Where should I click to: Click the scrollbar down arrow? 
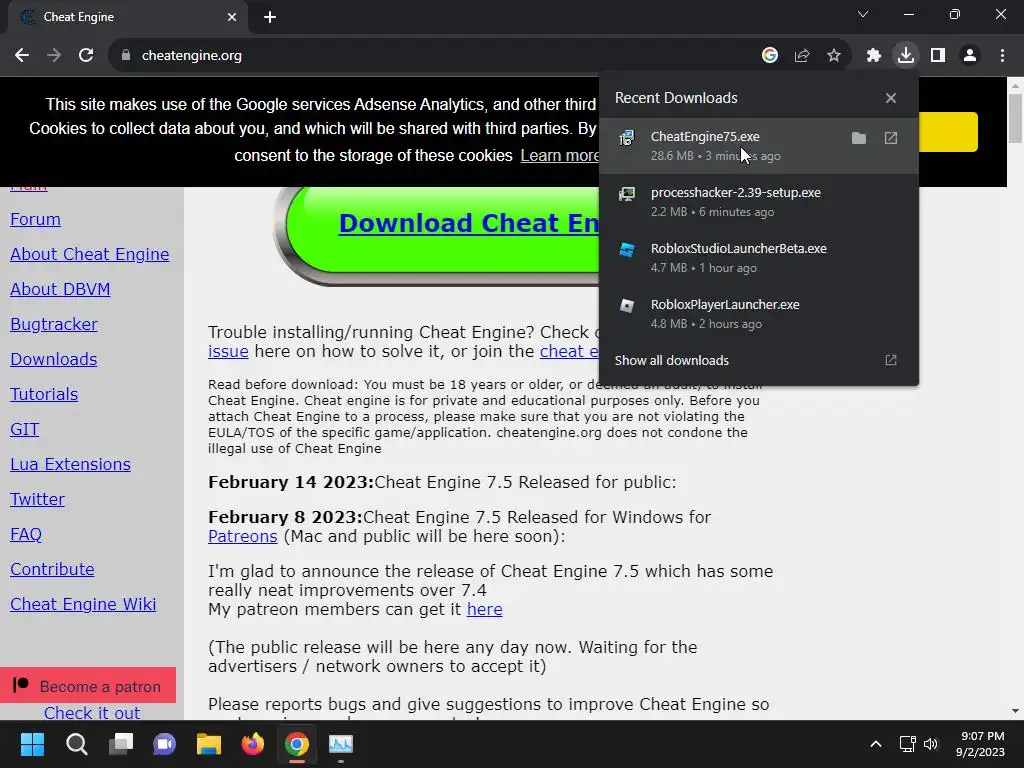[x=1016, y=711]
